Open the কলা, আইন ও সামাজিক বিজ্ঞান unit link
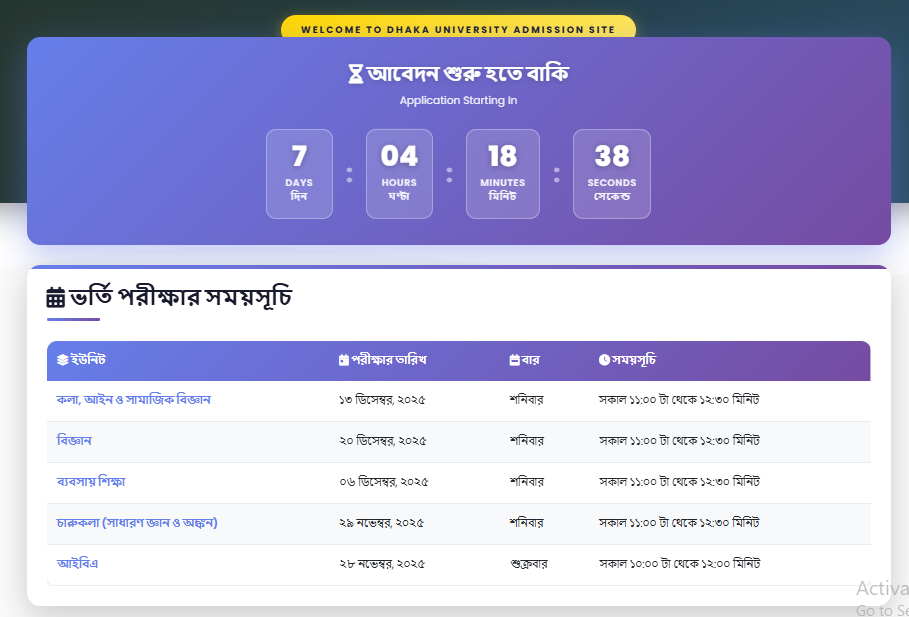 click(x=133, y=400)
